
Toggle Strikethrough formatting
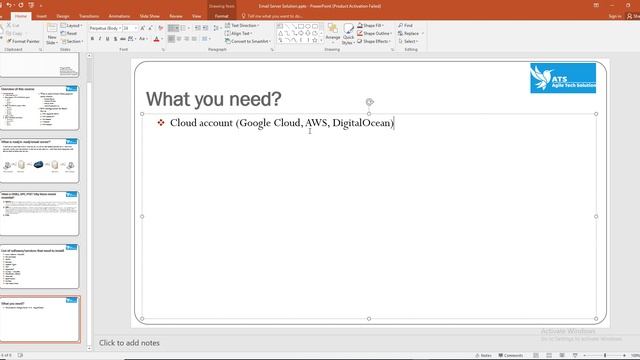pos(123,39)
